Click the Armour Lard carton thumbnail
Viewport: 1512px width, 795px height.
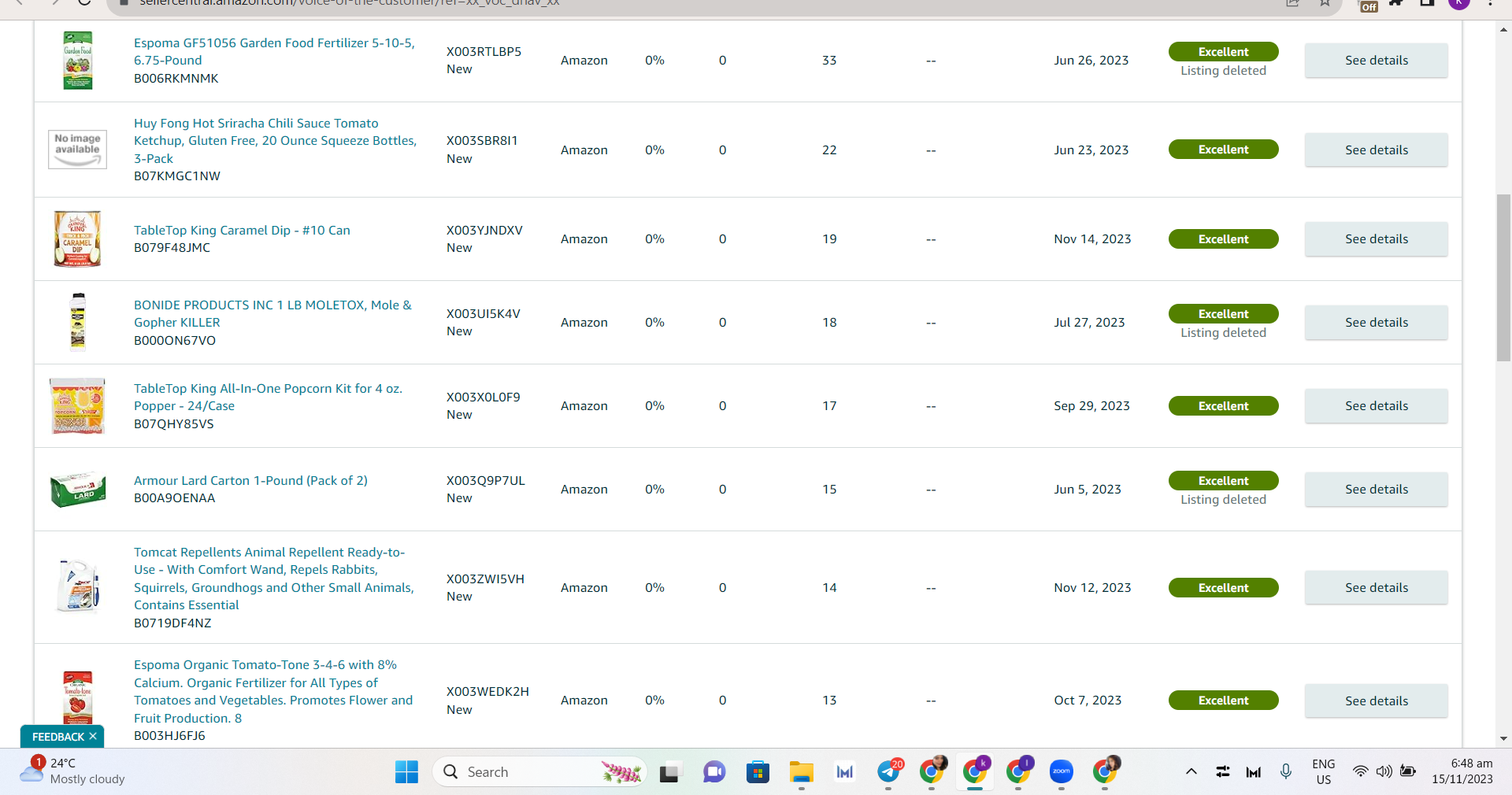click(77, 489)
